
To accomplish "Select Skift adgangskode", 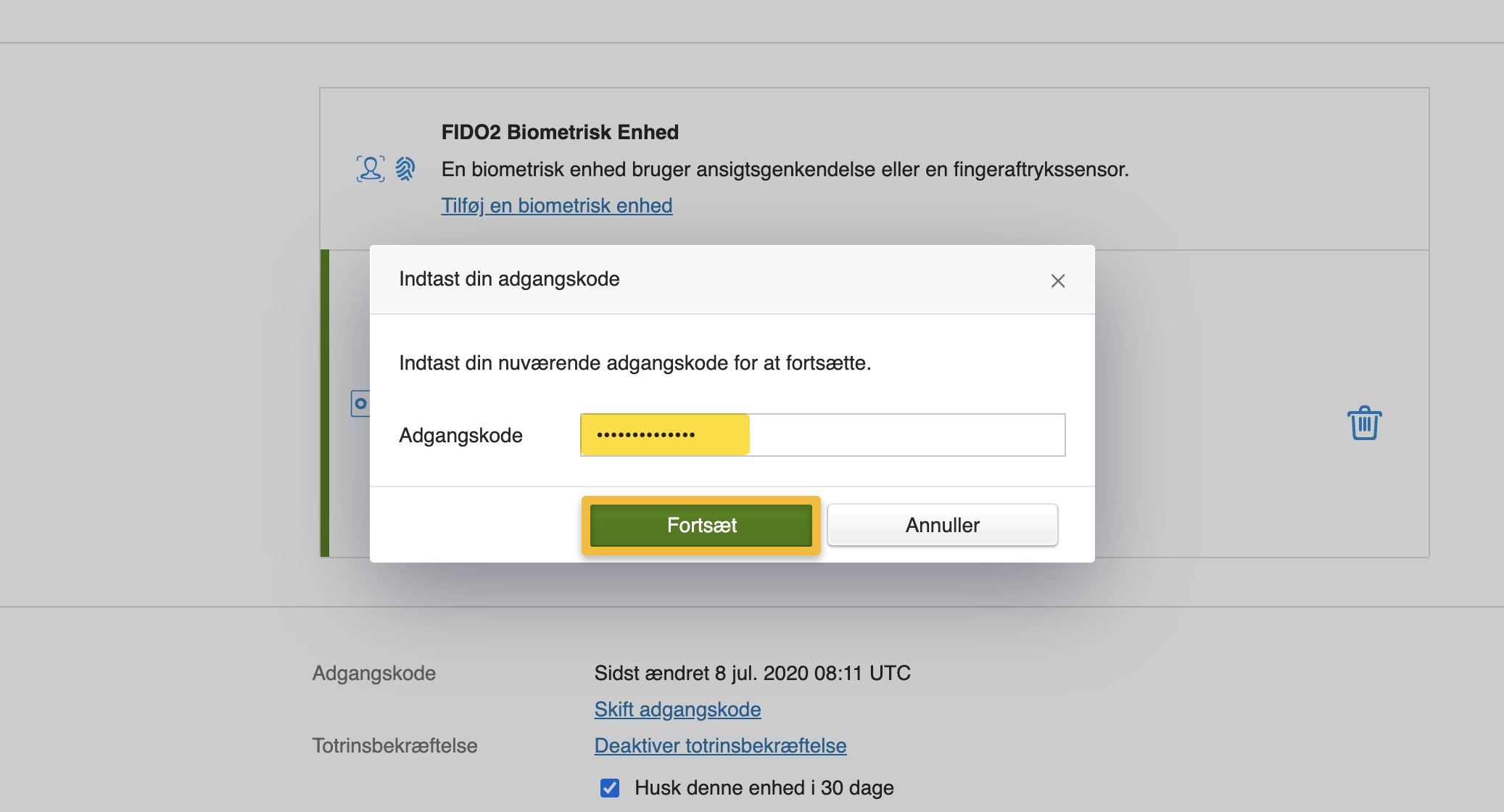I will 677,709.
